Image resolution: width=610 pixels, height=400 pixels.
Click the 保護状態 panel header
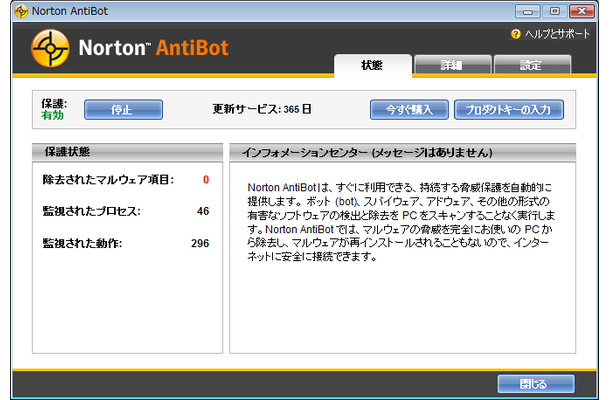pos(128,152)
